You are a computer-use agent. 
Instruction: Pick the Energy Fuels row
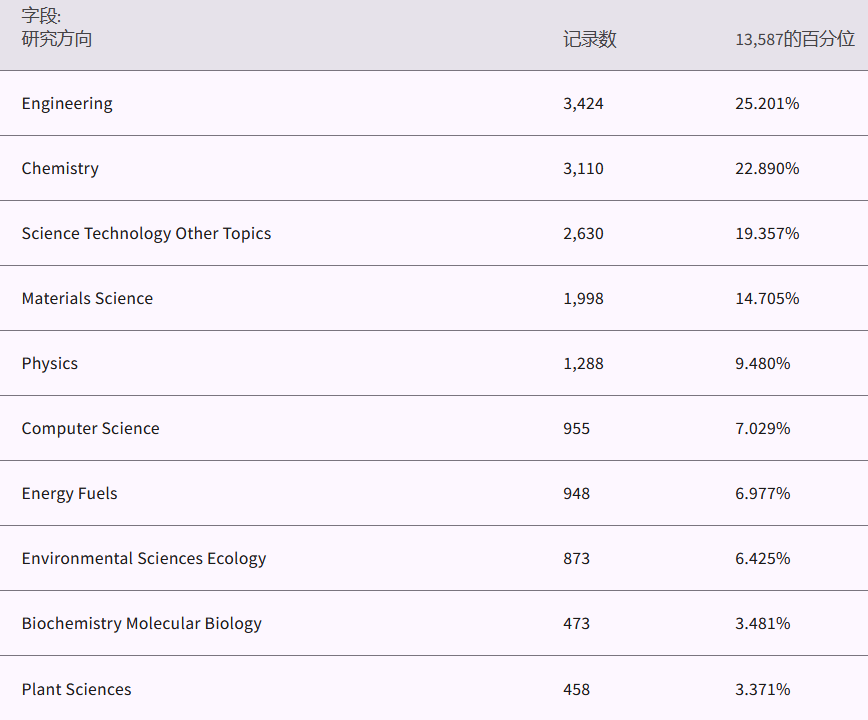pyautogui.click(x=69, y=493)
